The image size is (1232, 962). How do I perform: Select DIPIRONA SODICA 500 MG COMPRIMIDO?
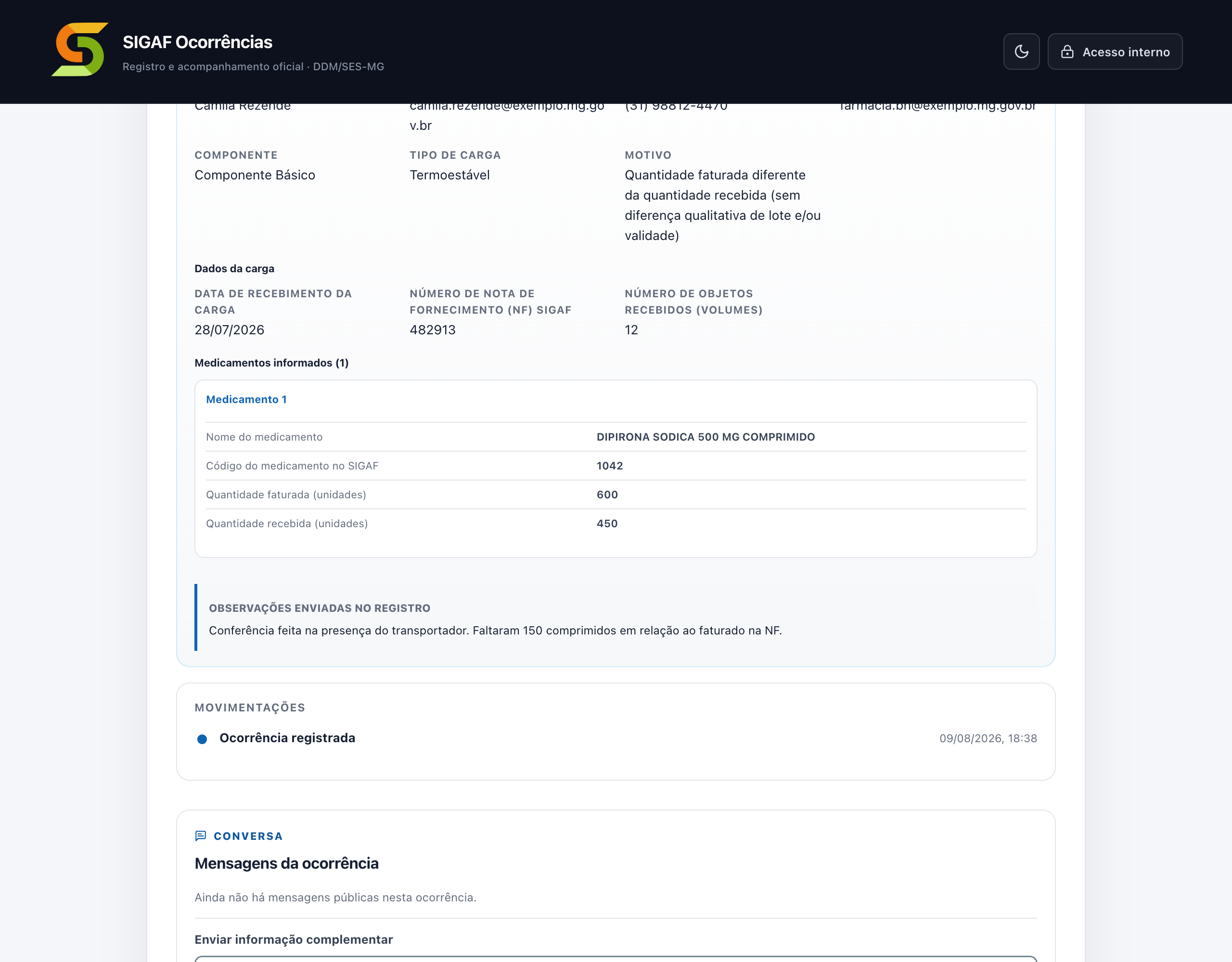(706, 437)
